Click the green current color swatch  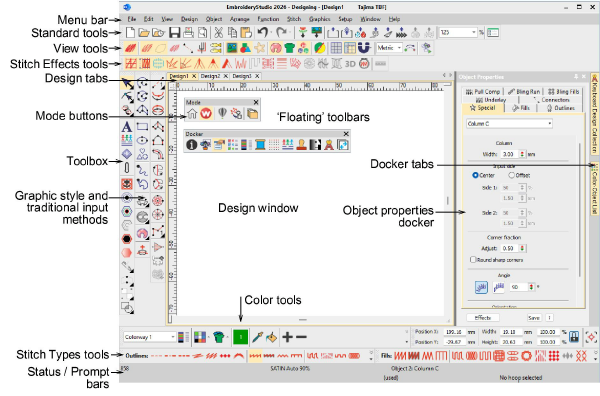click(x=241, y=337)
